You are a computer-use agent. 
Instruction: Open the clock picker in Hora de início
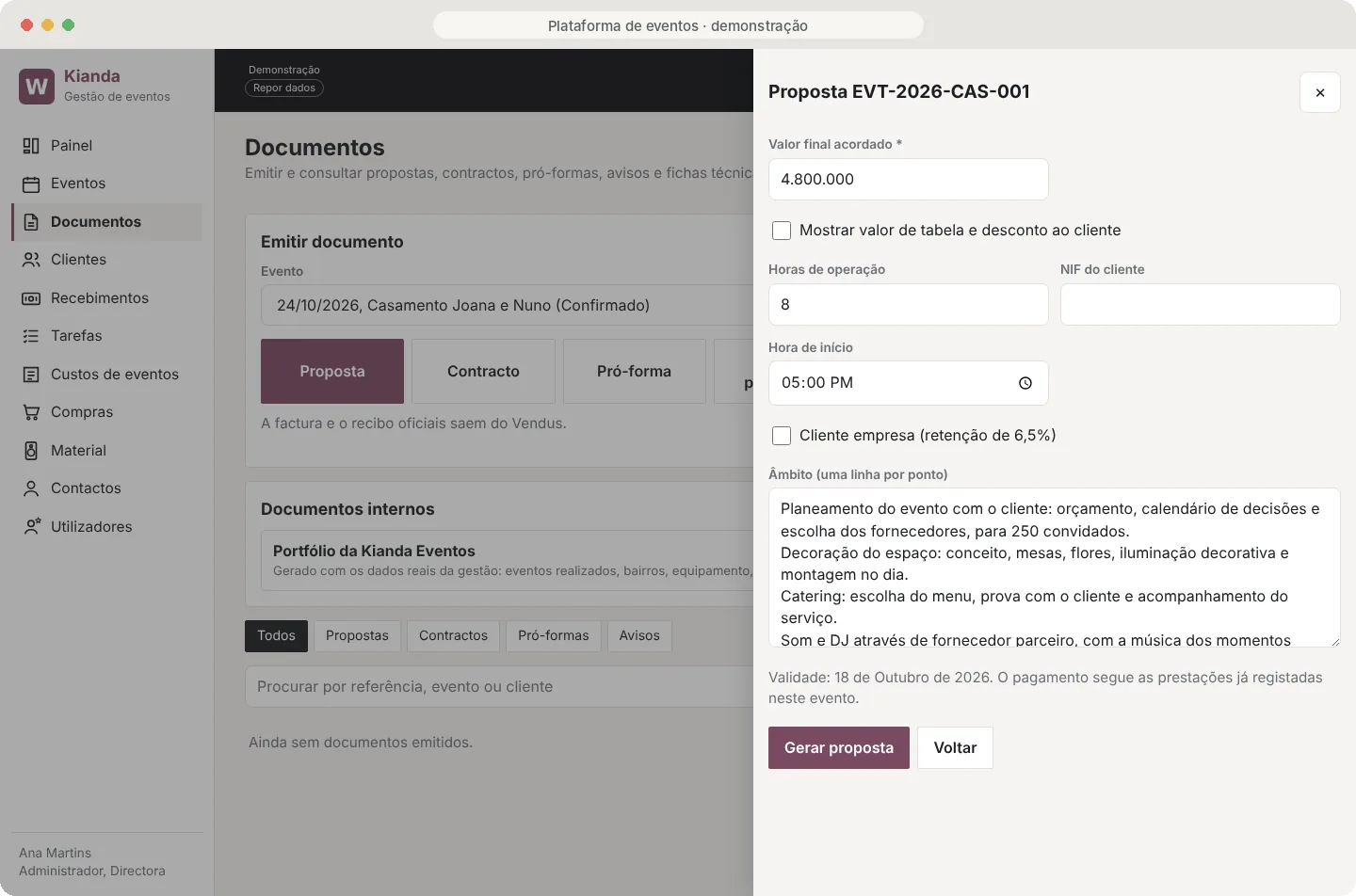pos(1025,383)
